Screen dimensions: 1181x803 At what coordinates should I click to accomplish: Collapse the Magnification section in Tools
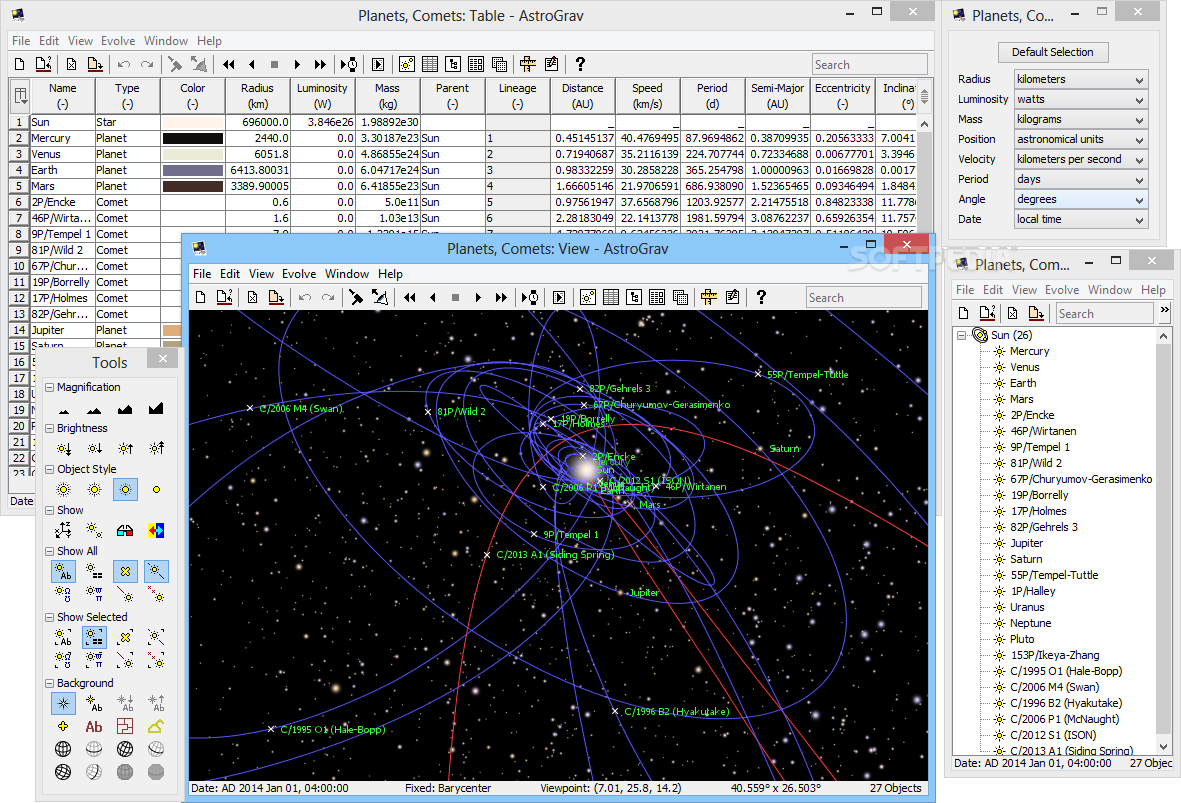click(50, 387)
